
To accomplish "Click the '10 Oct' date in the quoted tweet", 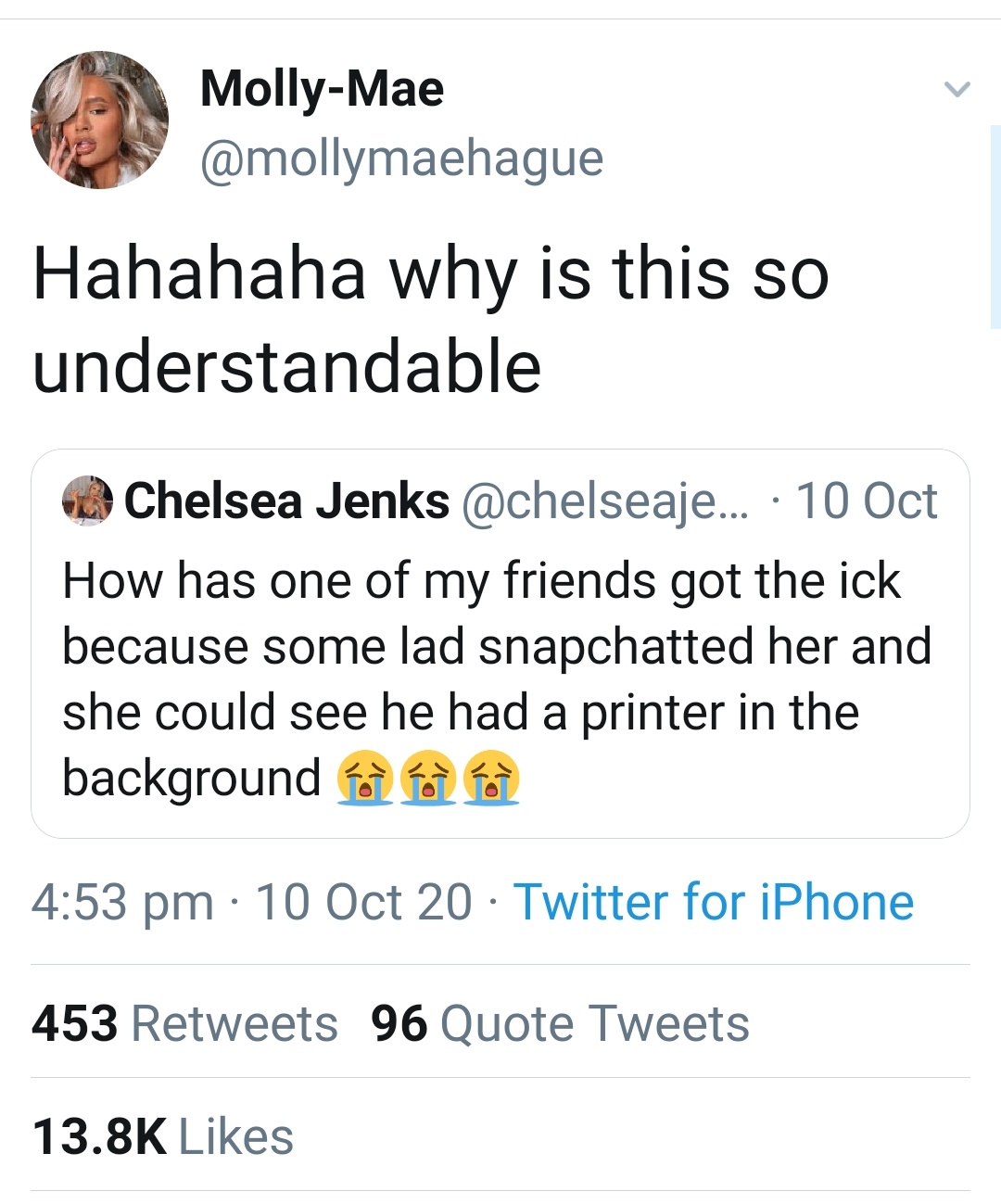I will click(x=867, y=501).
